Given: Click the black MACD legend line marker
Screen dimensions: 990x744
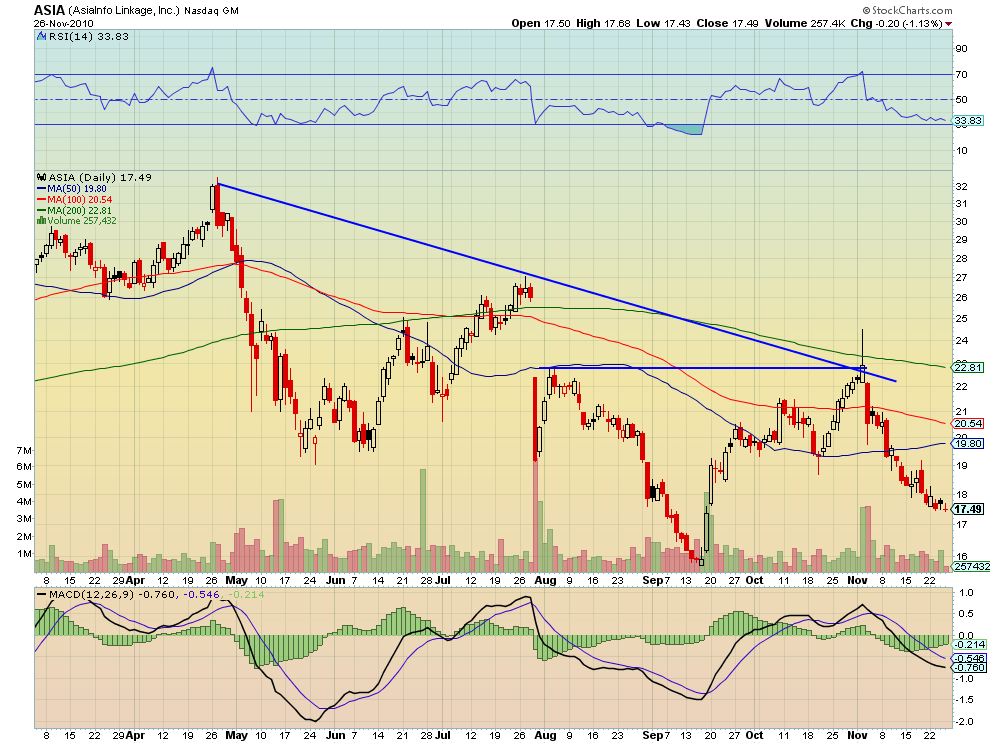Looking at the screenshot, I should 42,594.
